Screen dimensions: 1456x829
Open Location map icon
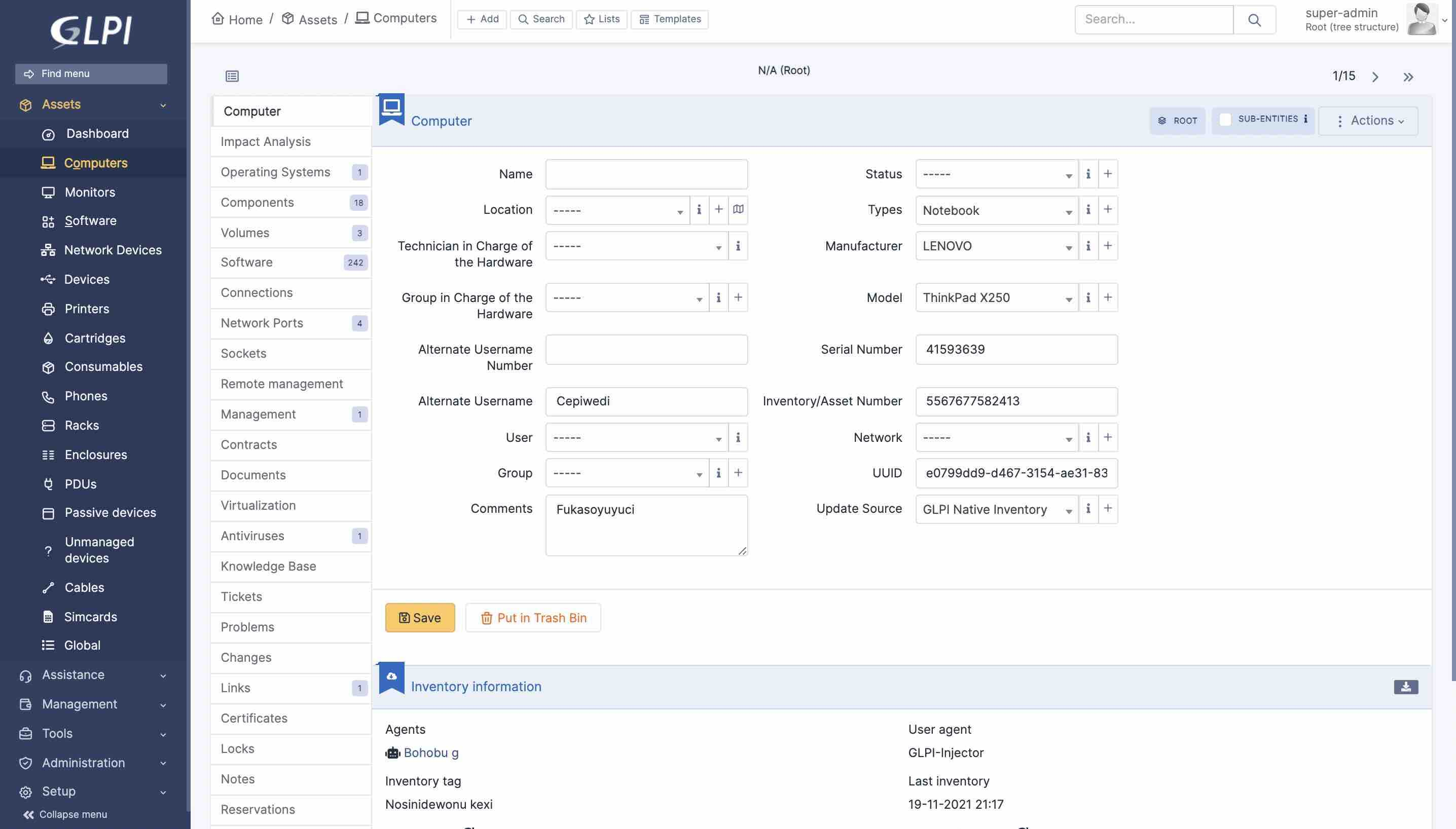point(738,209)
